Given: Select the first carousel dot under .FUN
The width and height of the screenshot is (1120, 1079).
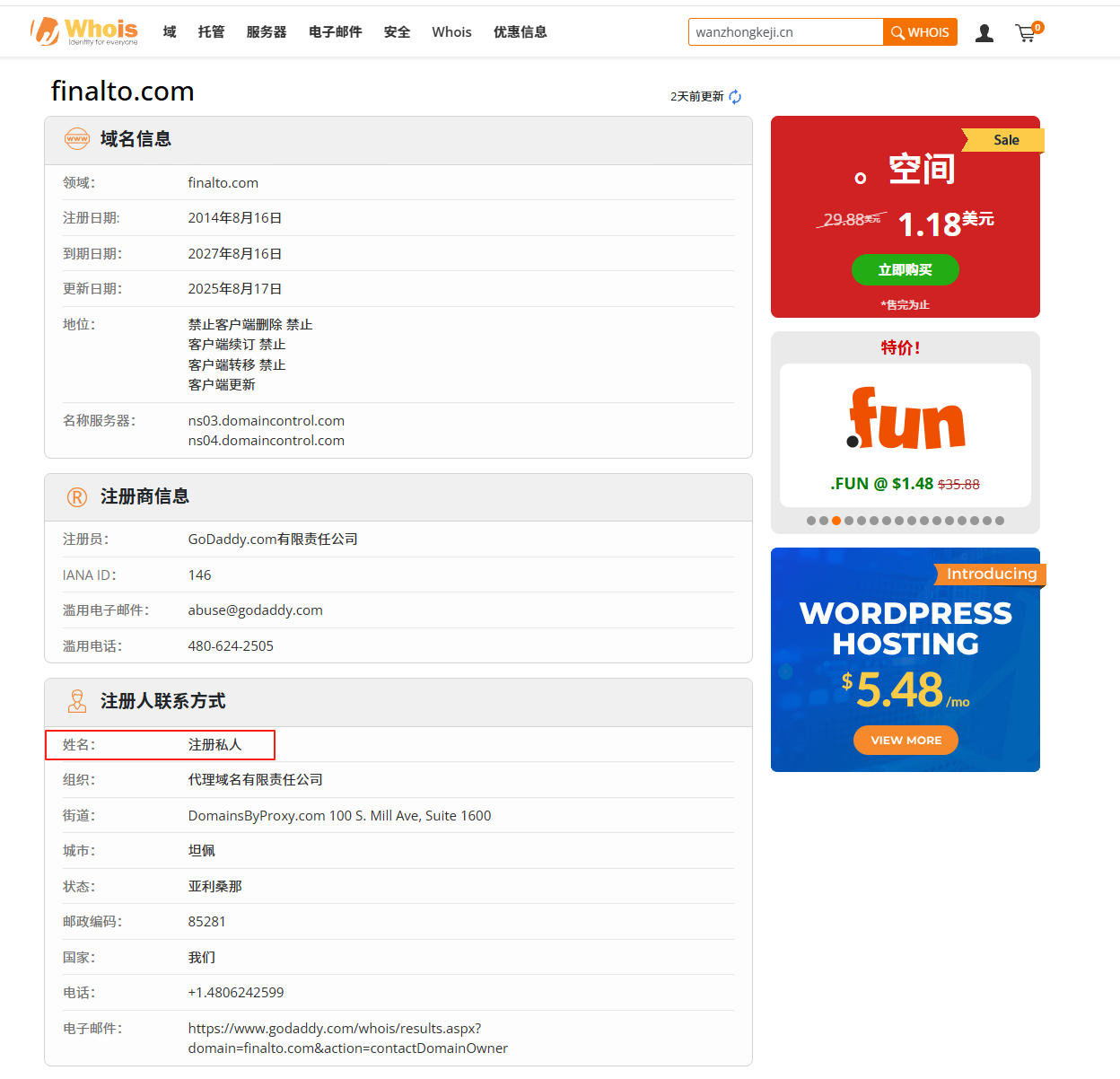Looking at the screenshot, I should (x=811, y=521).
